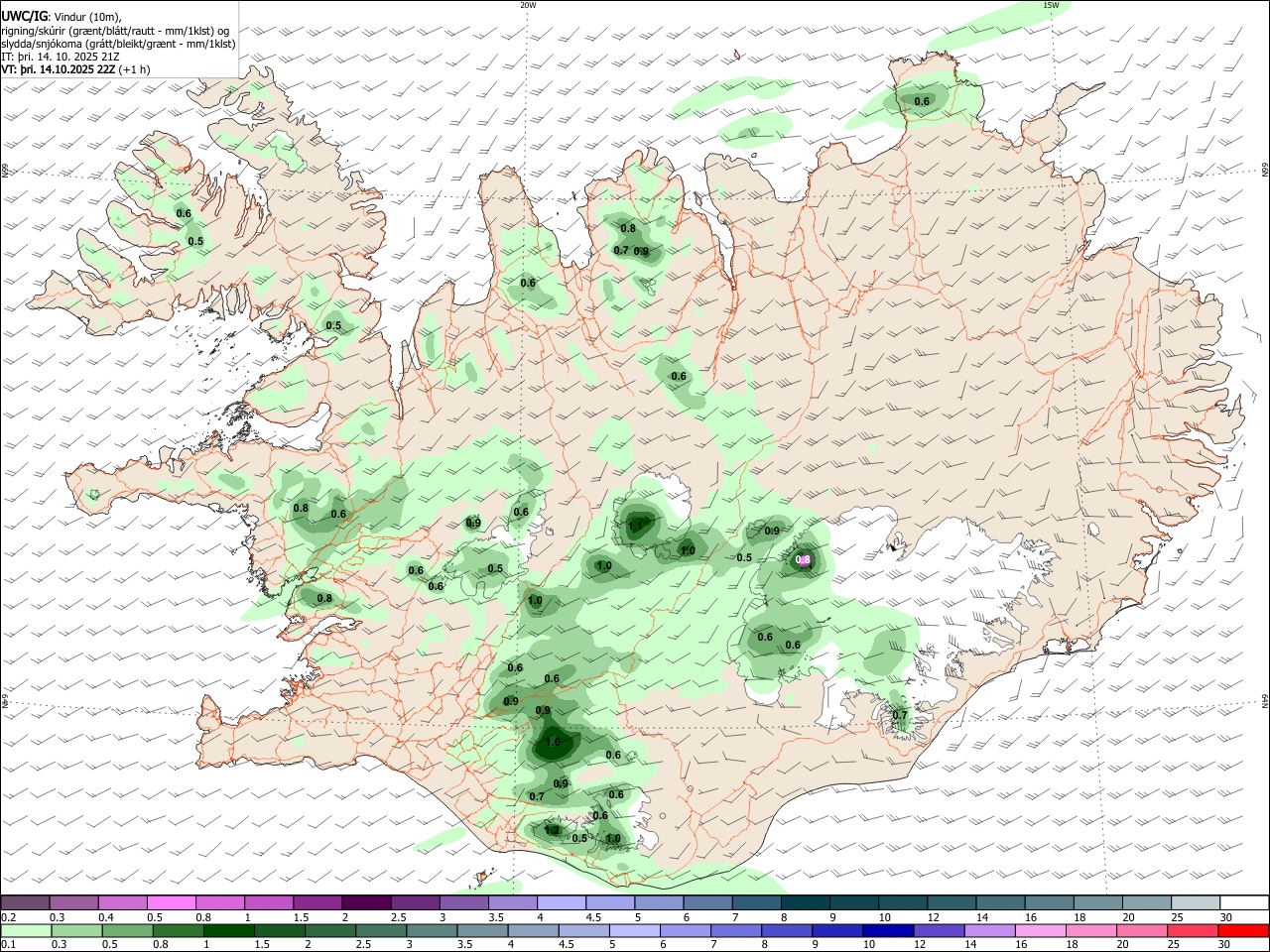
Task: Select the bright pink swatch between 0.5 and 0.8
Action: tap(171, 903)
